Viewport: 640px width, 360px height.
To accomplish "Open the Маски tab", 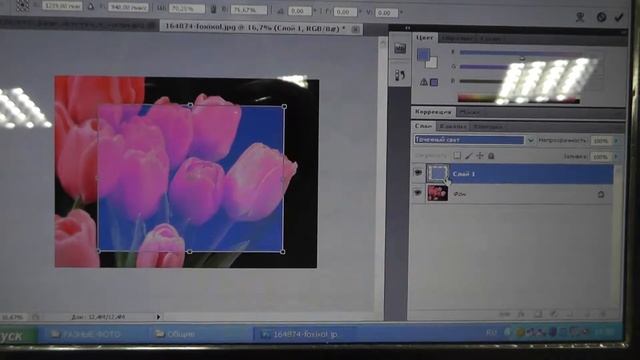I will click(x=470, y=112).
